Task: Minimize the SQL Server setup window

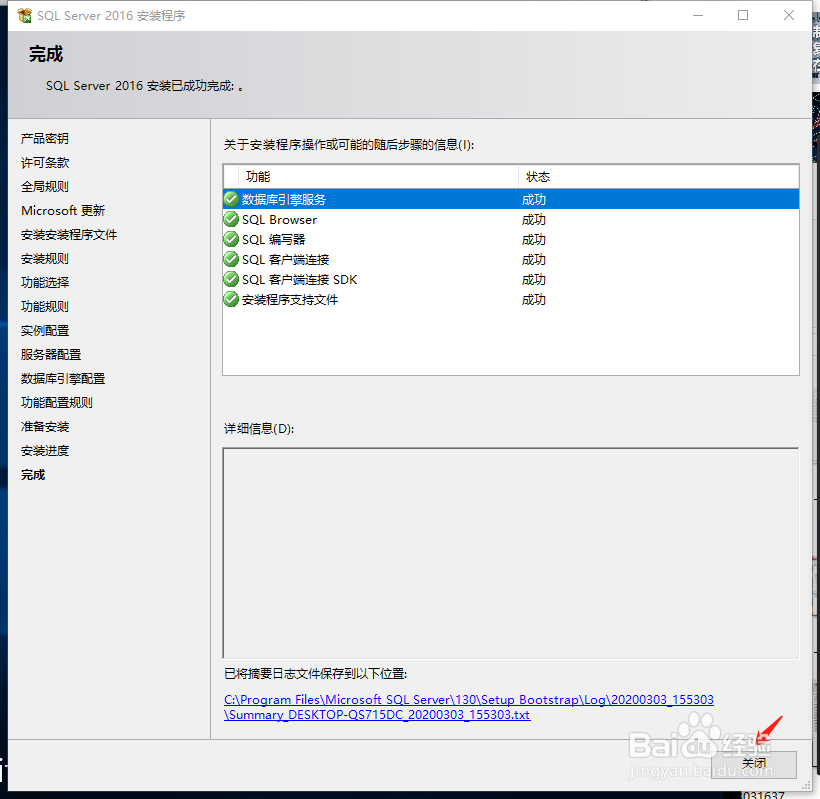Action: [x=698, y=16]
